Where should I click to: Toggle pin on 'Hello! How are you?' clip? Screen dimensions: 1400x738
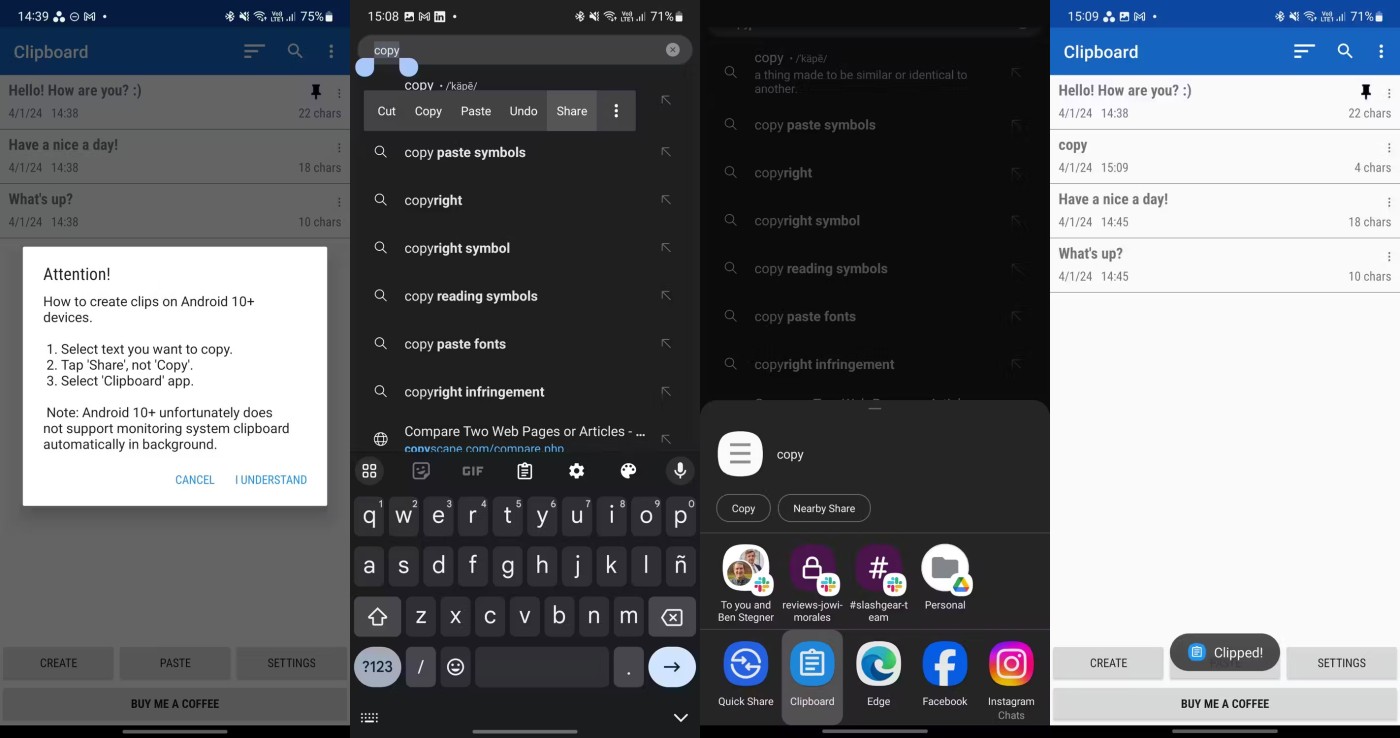(1366, 92)
